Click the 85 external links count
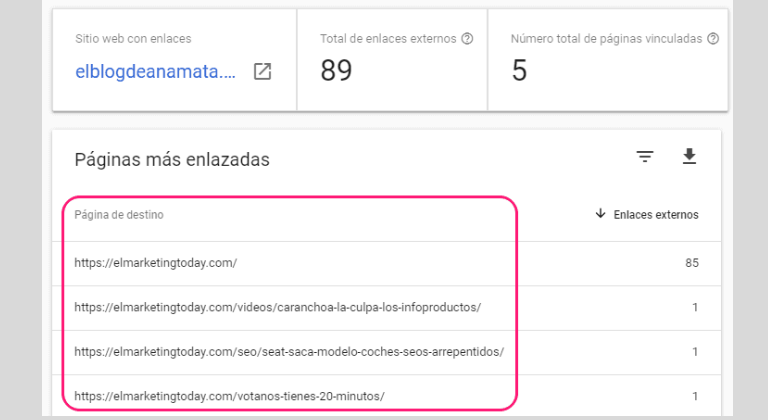The image size is (768, 420). [x=691, y=263]
